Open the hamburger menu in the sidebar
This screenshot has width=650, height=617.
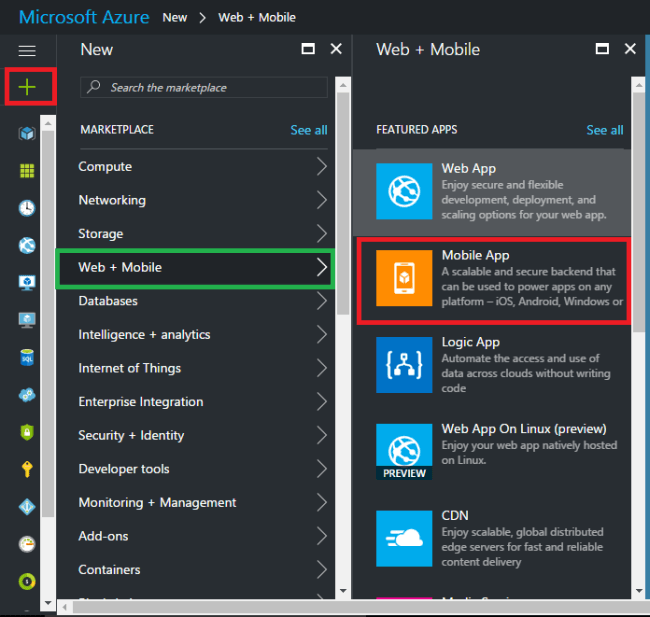click(27, 51)
